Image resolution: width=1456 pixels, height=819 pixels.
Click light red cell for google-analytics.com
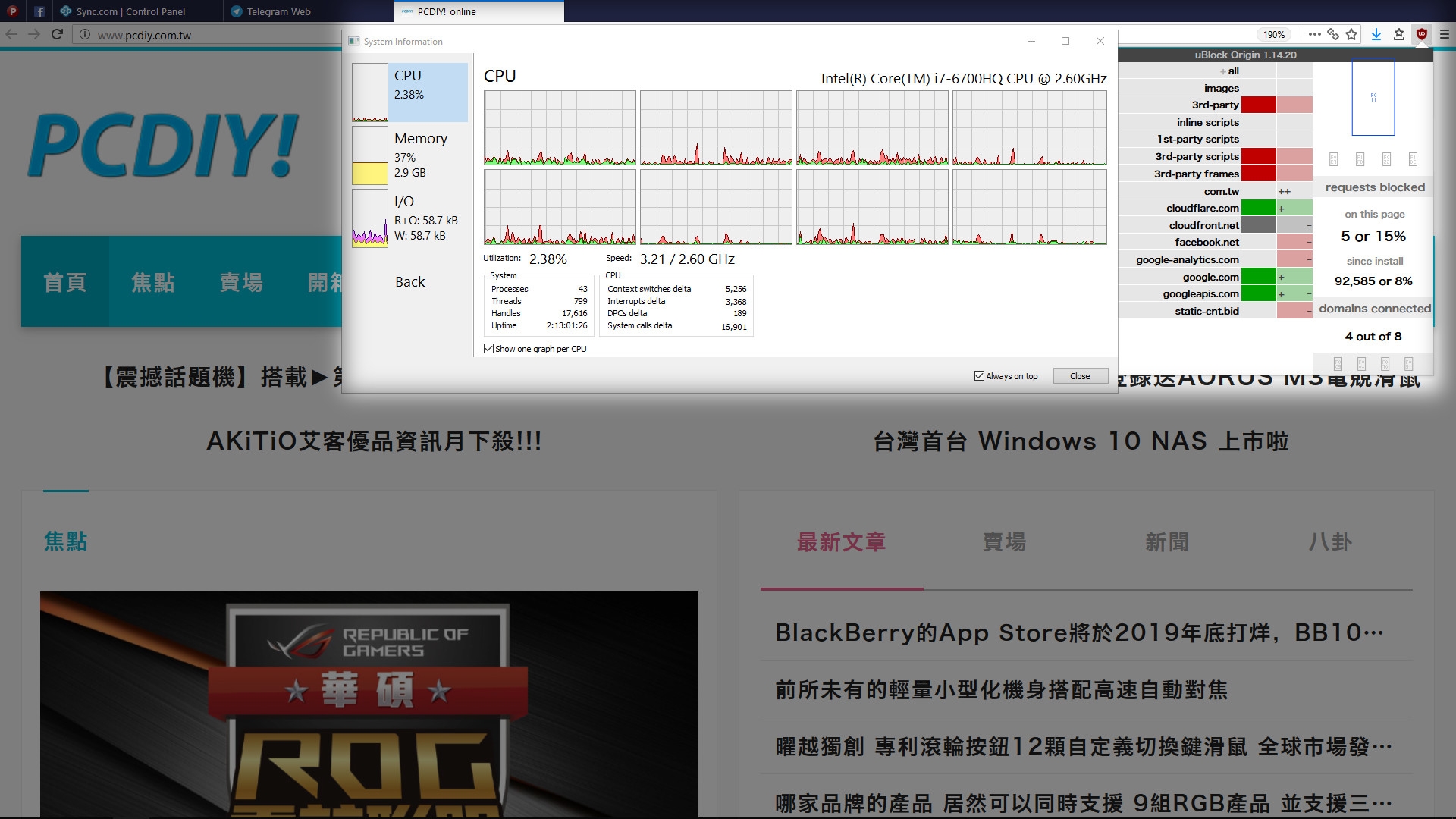(1294, 259)
